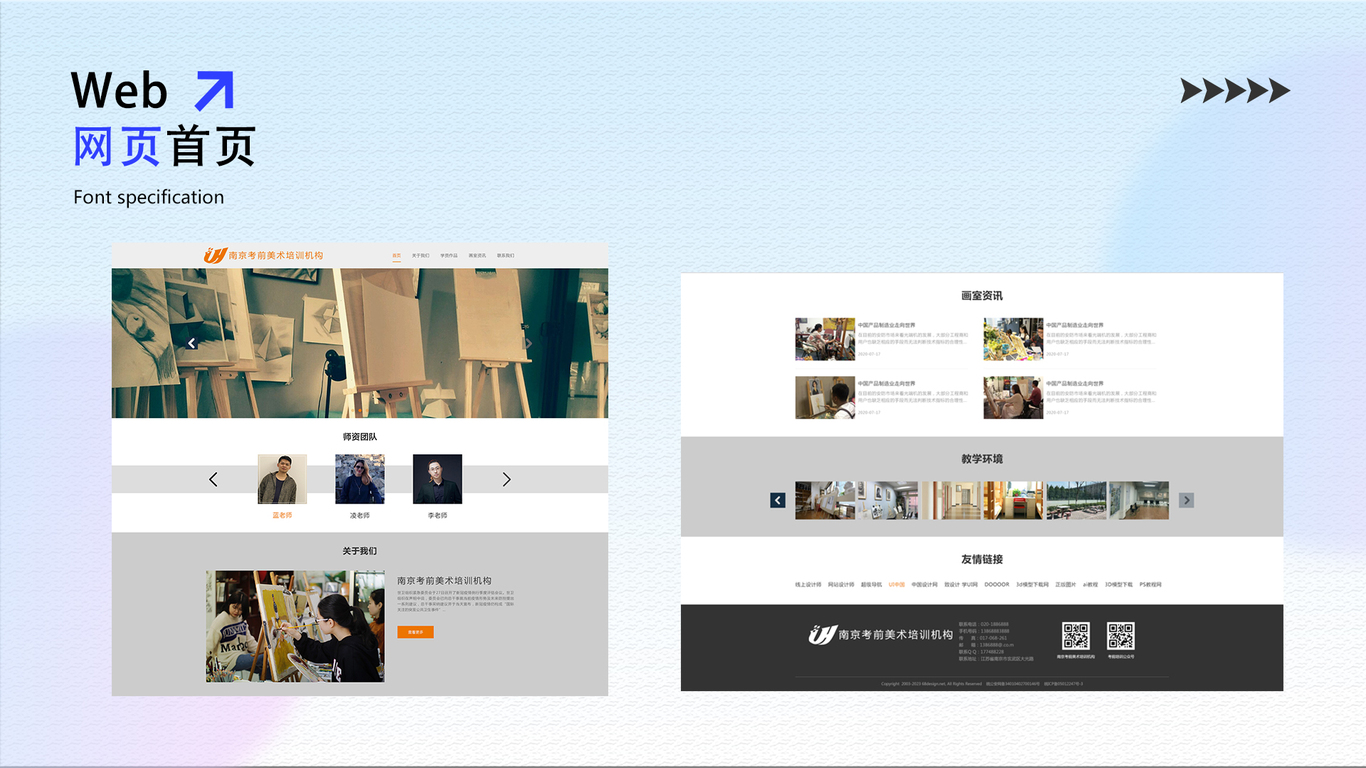Open the PS教程网 friendly link

pos(1151,584)
